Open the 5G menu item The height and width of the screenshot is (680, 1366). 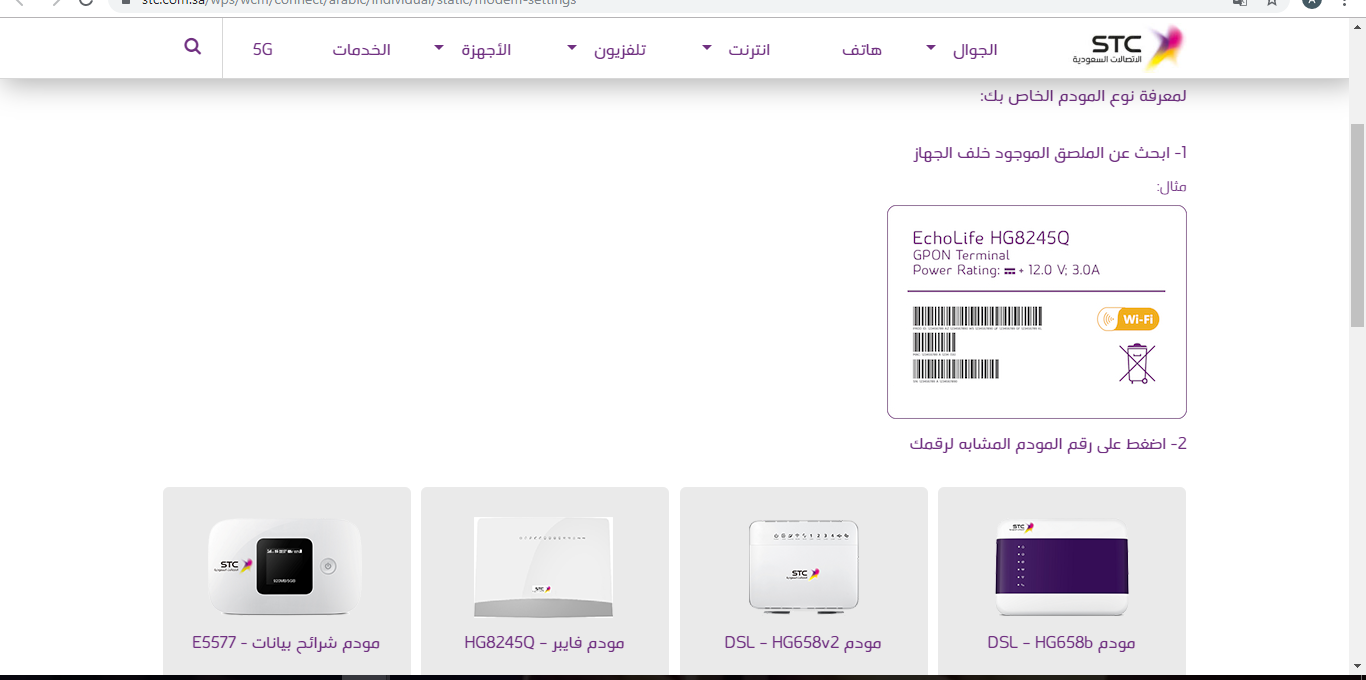tap(262, 49)
